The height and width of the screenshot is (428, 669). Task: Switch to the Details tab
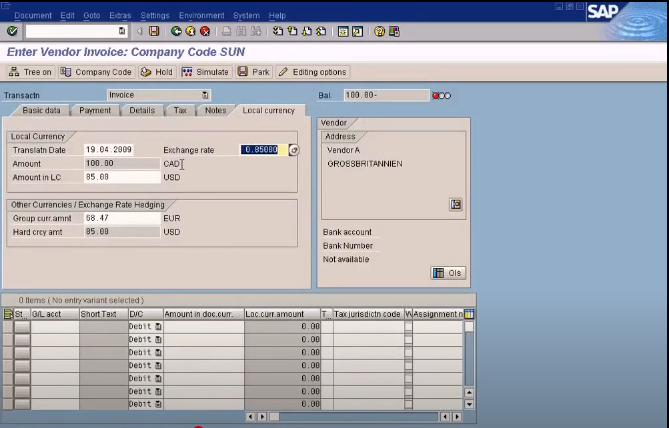142,111
